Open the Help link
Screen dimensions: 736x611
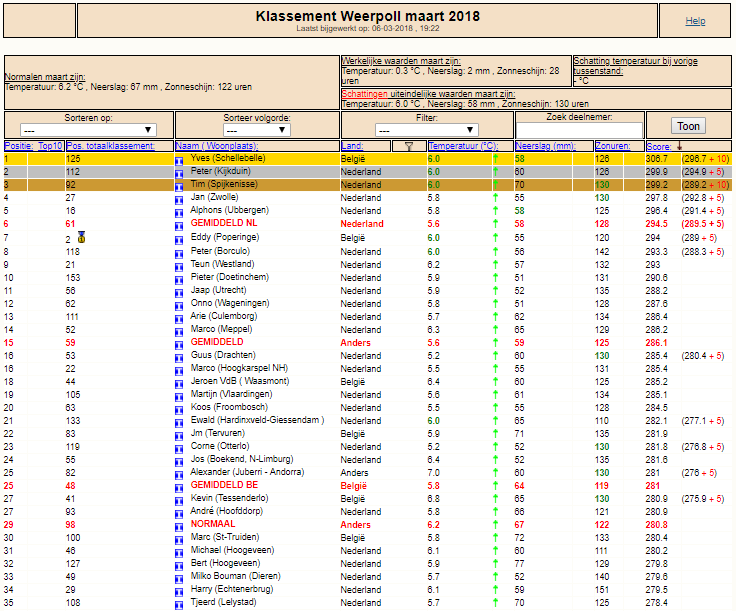695,21
